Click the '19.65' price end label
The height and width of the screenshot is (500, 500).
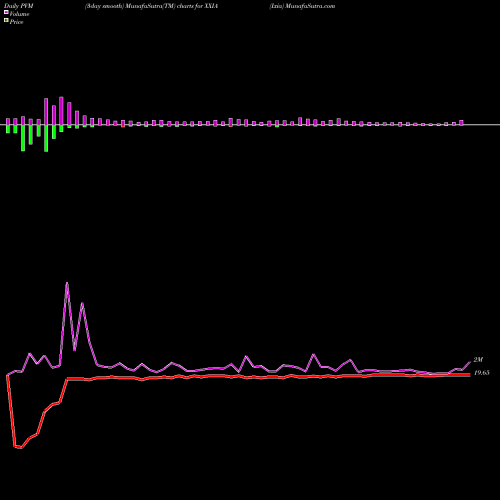[x=481, y=373]
